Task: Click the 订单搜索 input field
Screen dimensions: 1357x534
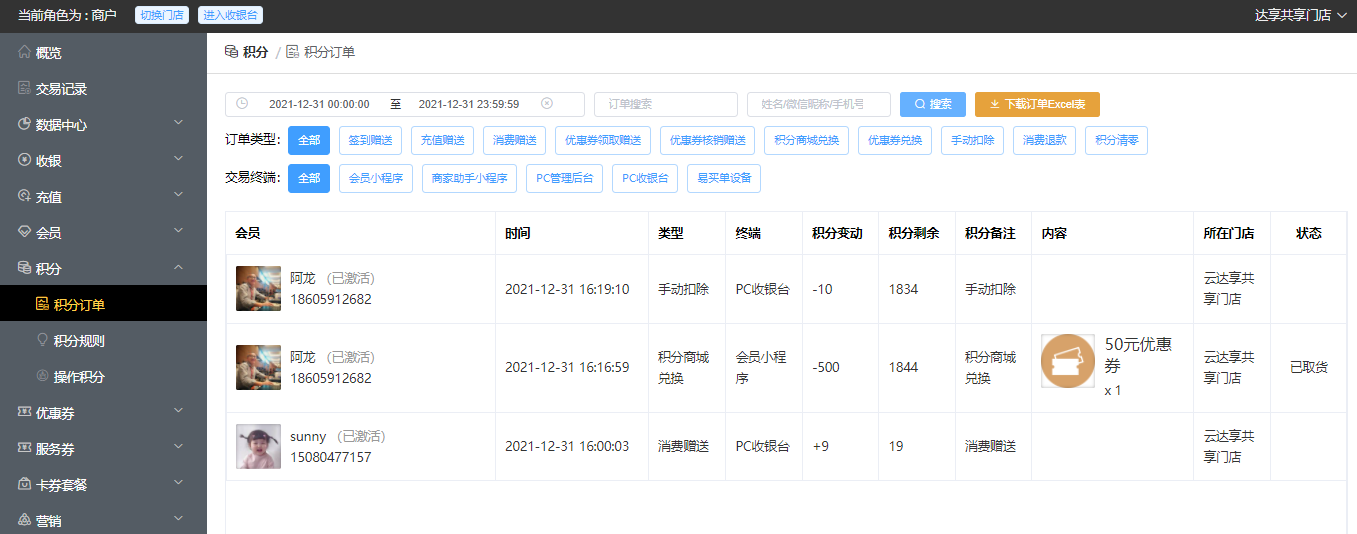Action: (x=666, y=104)
